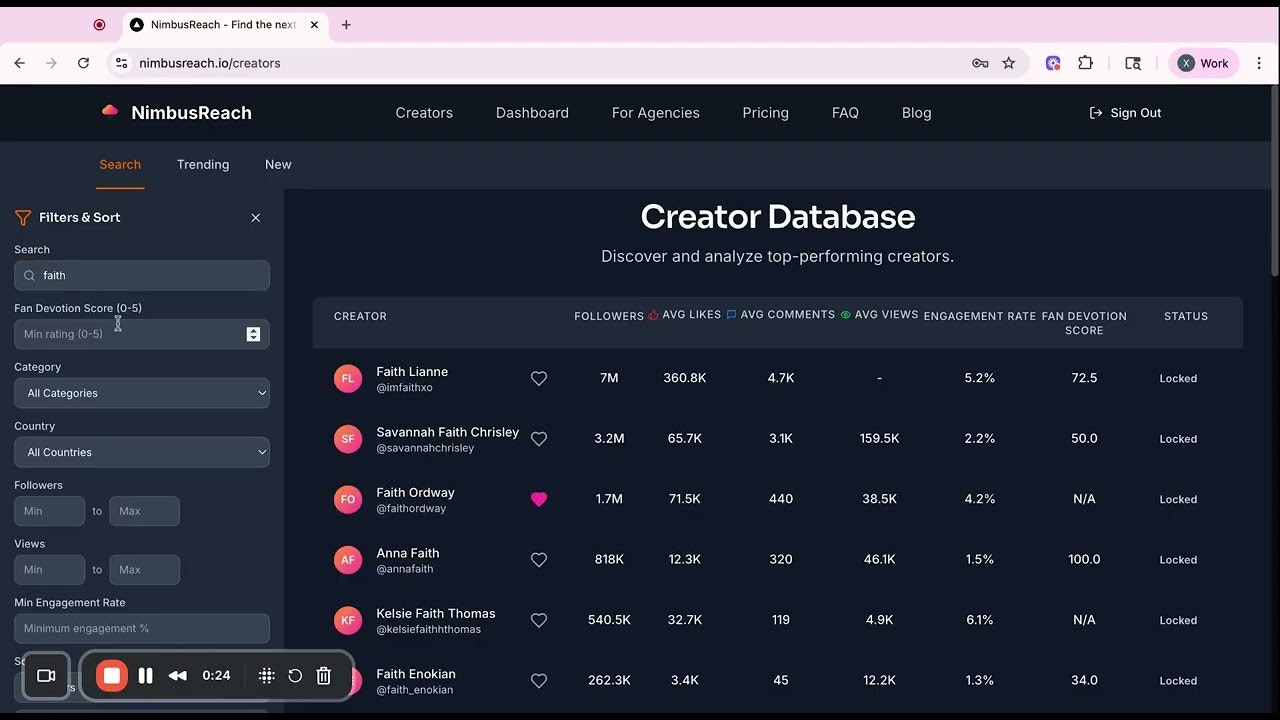
Task: Open For Agencies in the navigation
Action: pos(656,113)
